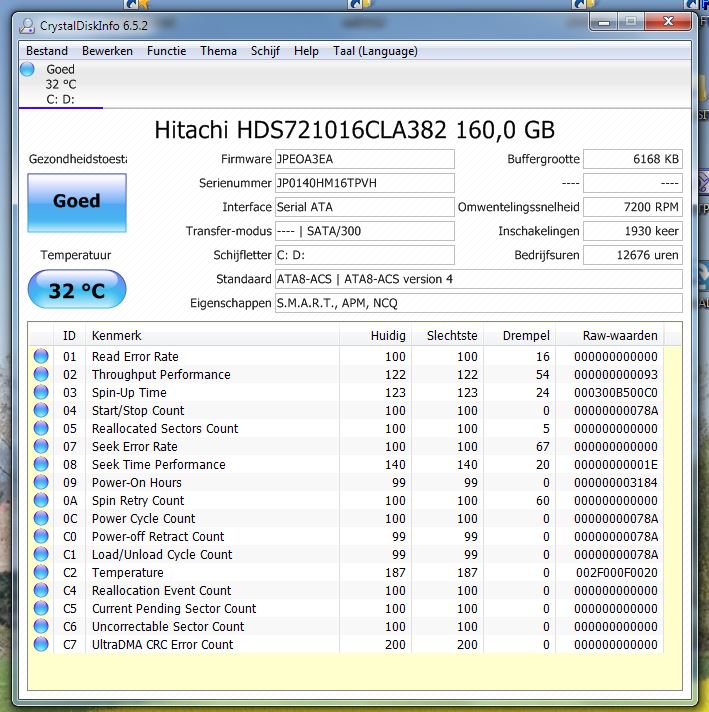The width and height of the screenshot is (709, 712).
Task: Click the 32 °C temperature button
Action: [77, 291]
